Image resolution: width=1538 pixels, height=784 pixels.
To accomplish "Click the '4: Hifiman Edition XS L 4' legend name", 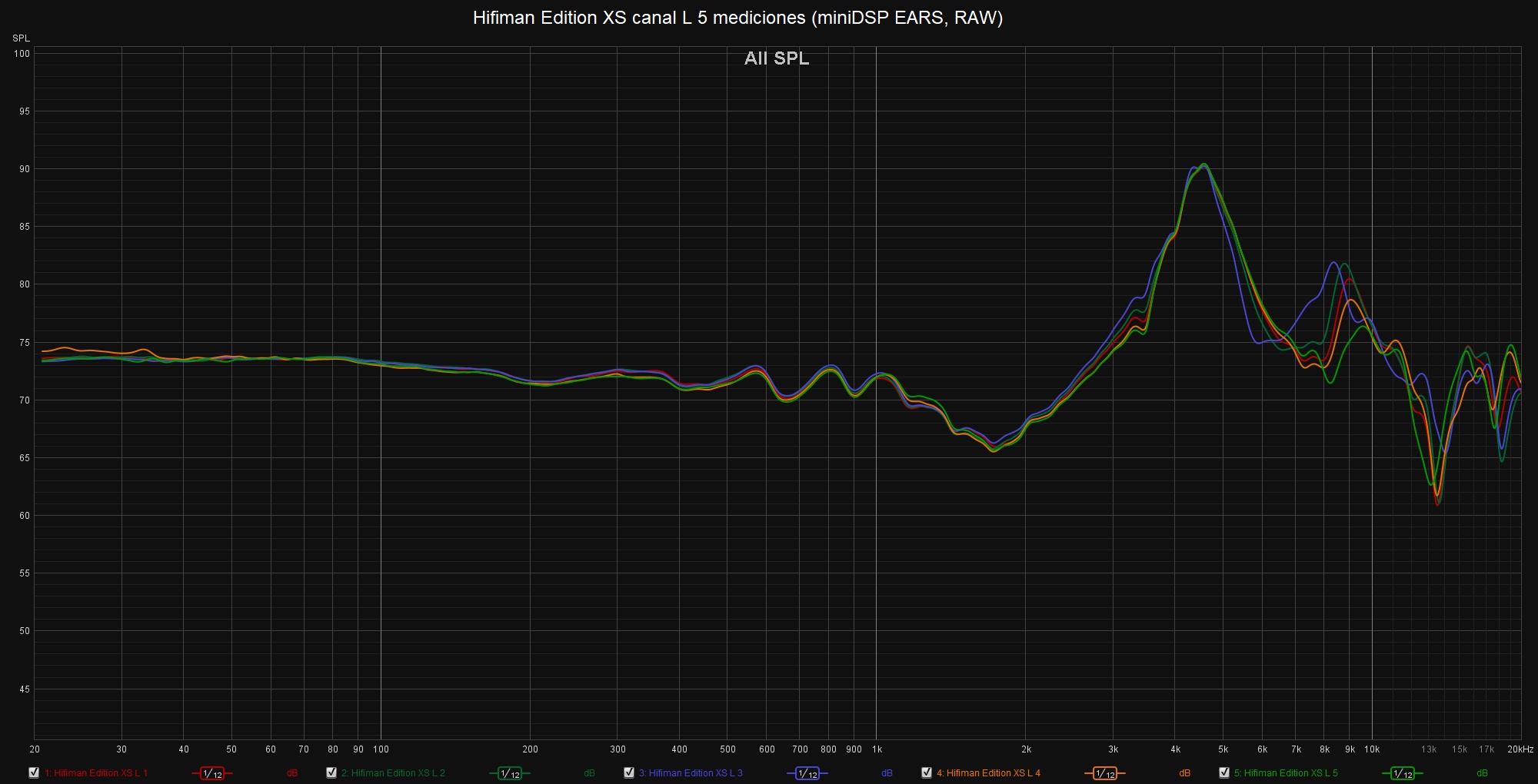I will coord(988,773).
